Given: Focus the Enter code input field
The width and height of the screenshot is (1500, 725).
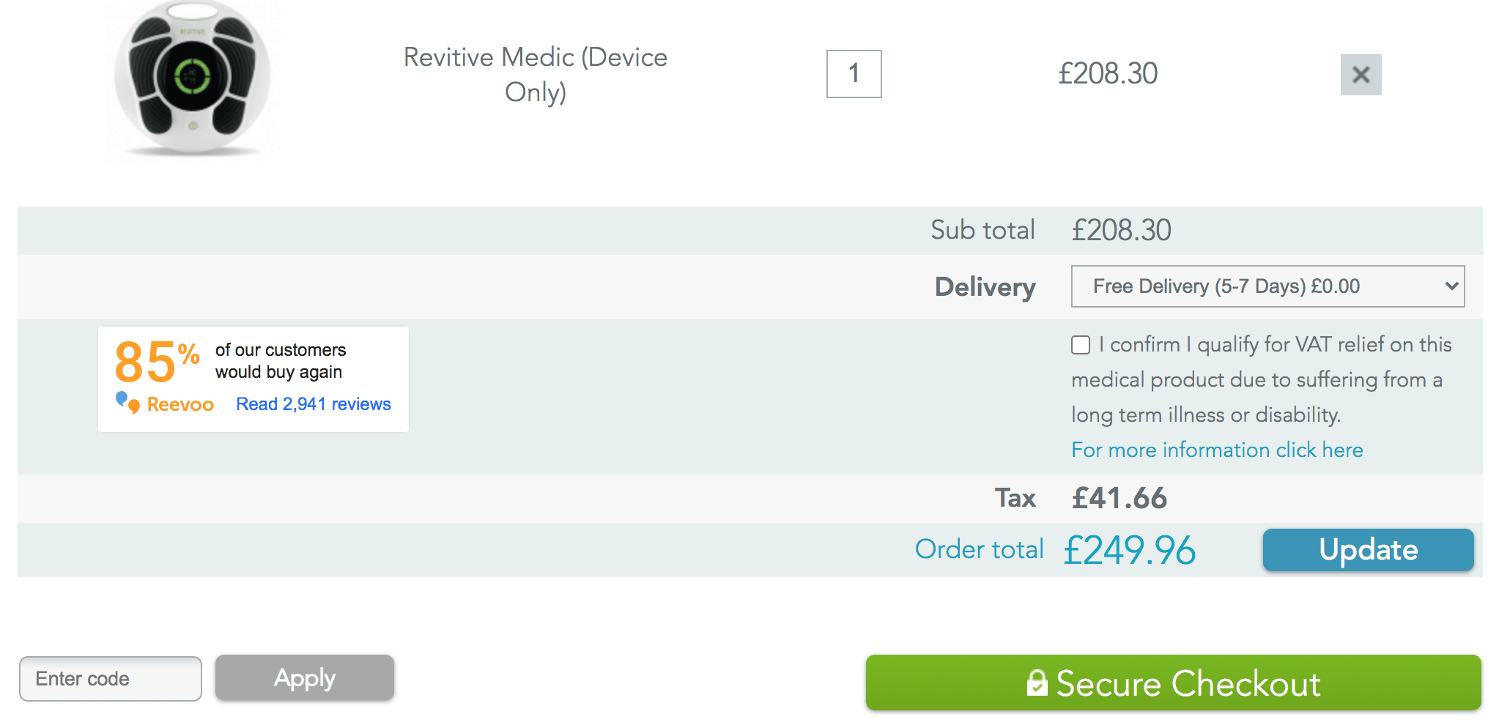Looking at the screenshot, I should 110,679.
